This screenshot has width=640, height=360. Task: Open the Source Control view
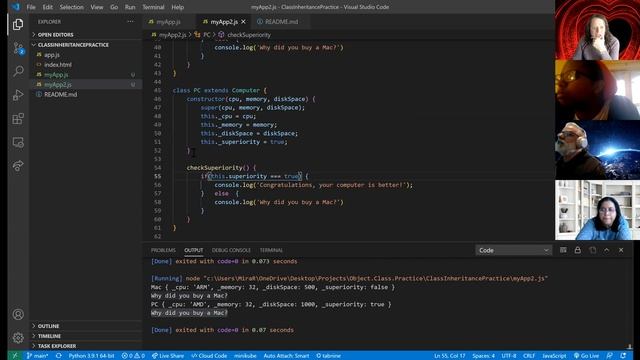coord(18,48)
